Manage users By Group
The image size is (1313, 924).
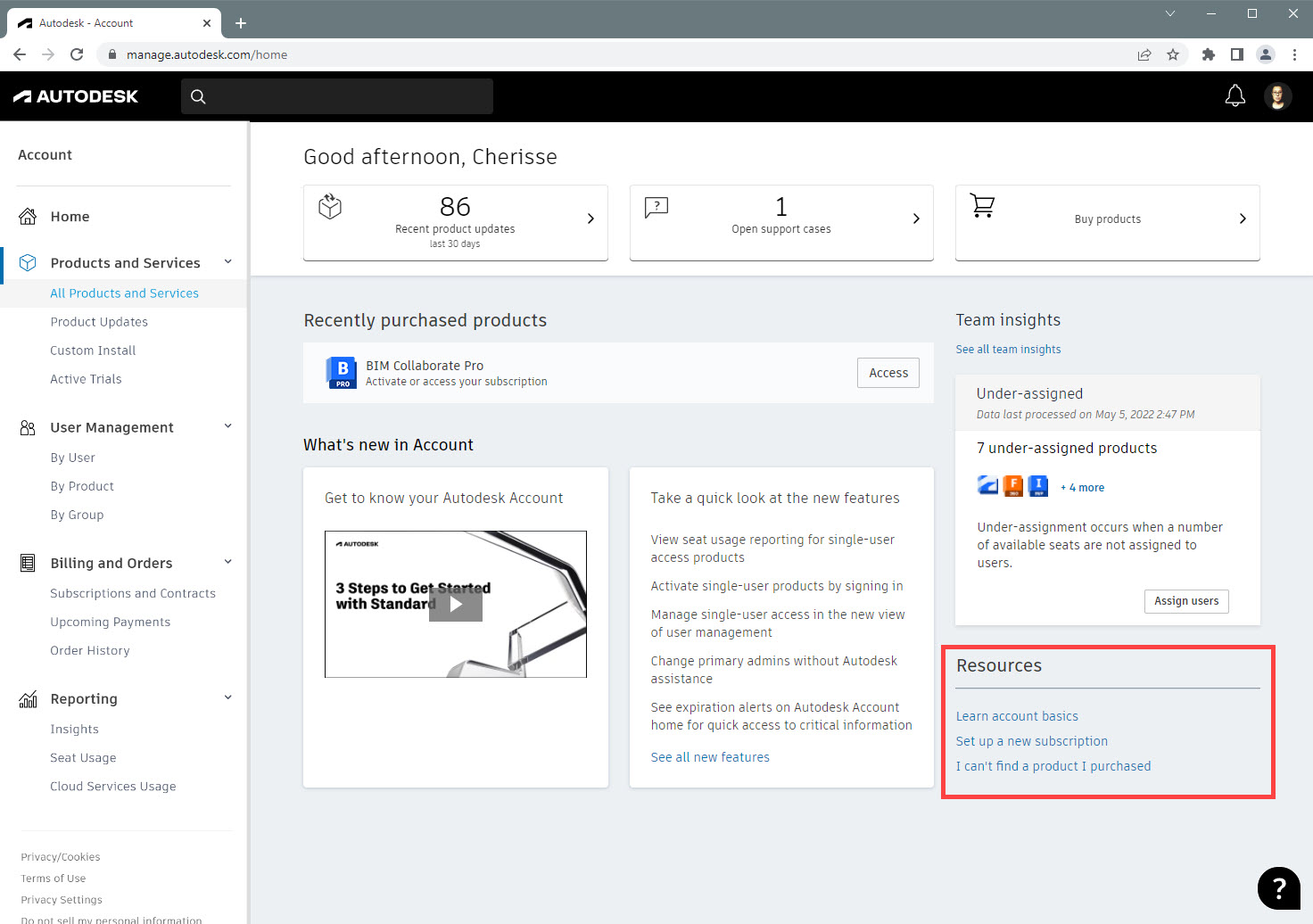[77, 515]
